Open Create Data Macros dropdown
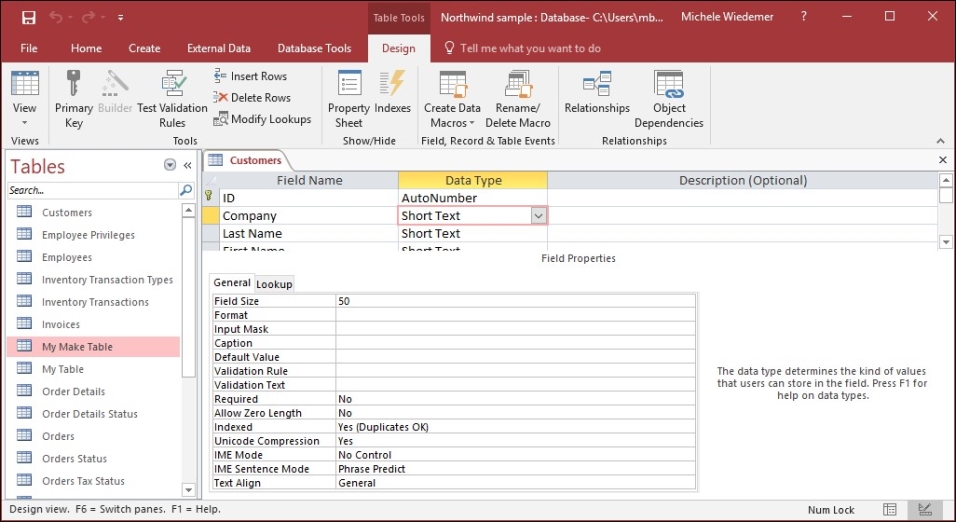 452,100
